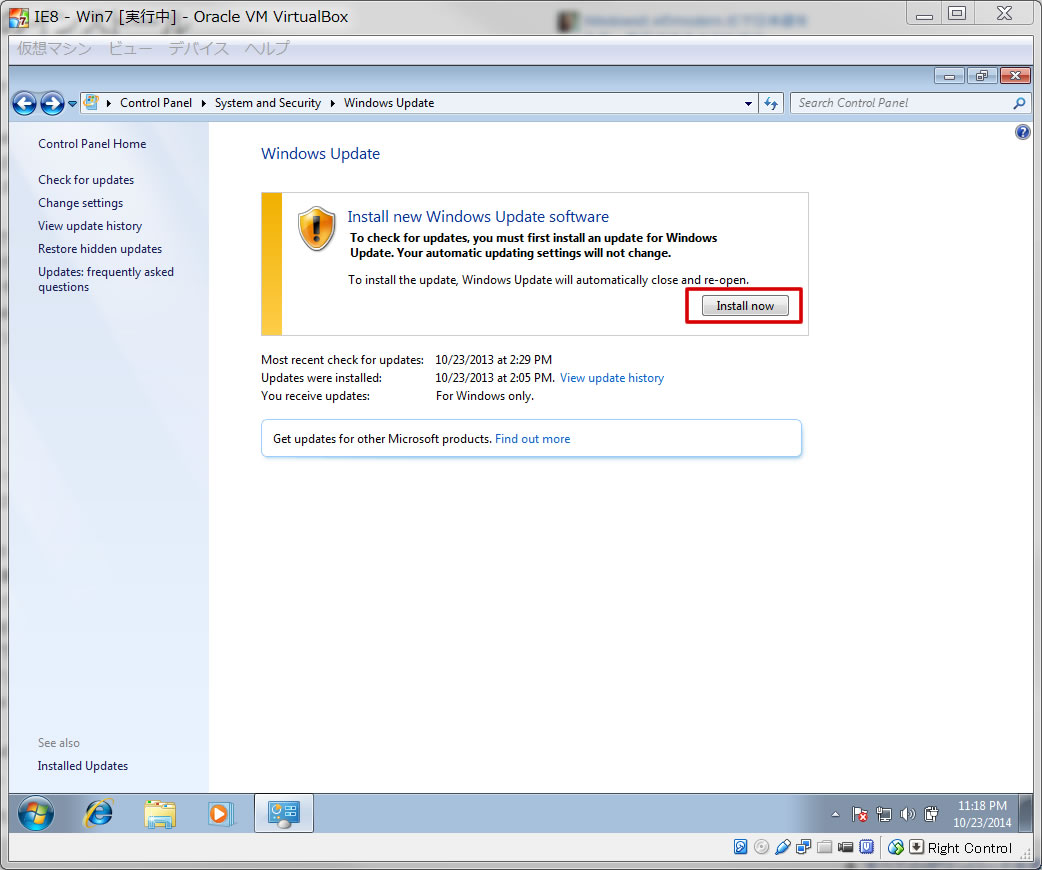Screen dimensions: 1042x870
Task: Open the 仮想マシン menu in VirtualBox
Action: click(54, 49)
